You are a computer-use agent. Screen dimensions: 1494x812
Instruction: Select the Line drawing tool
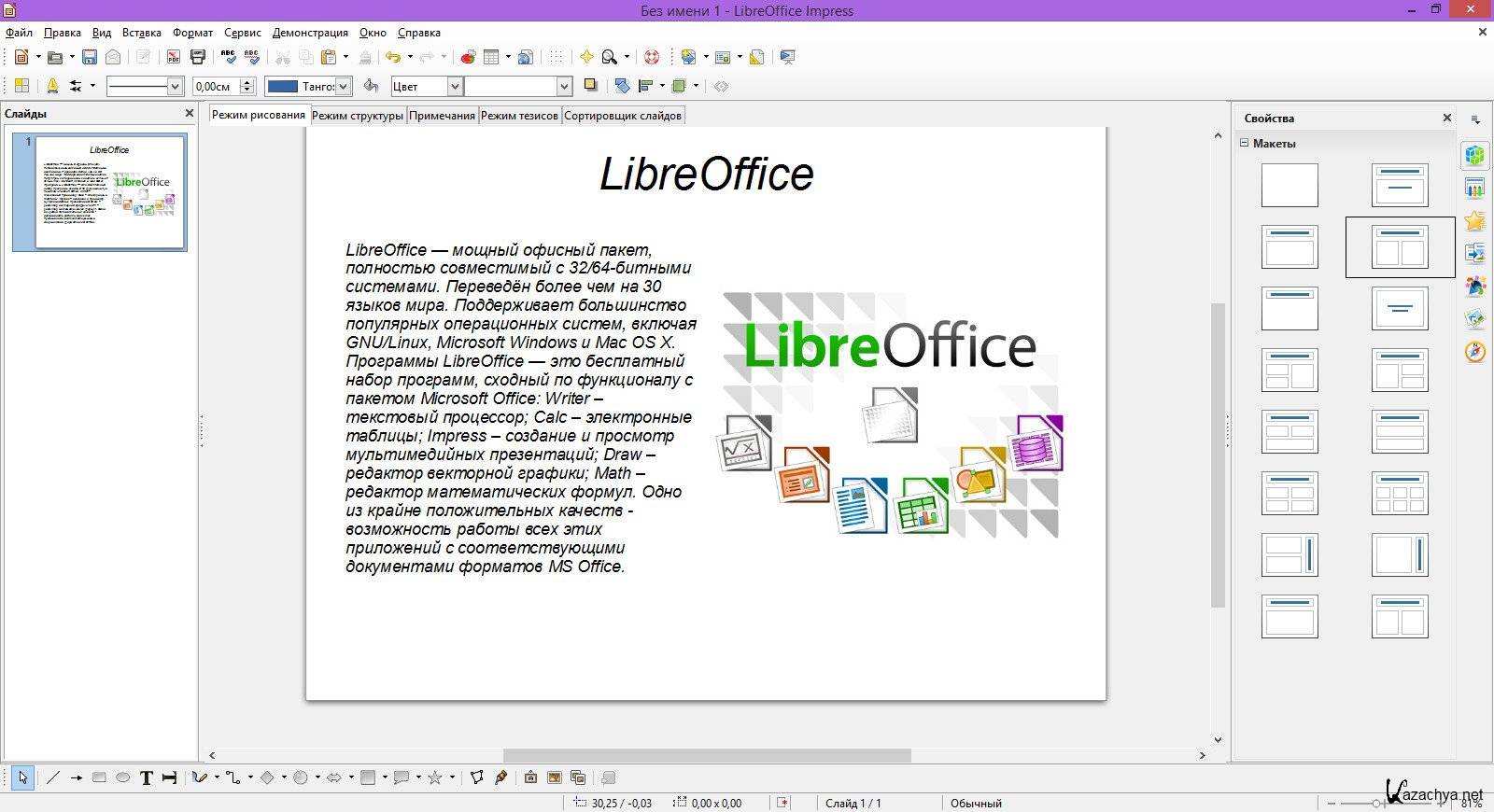[53, 777]
